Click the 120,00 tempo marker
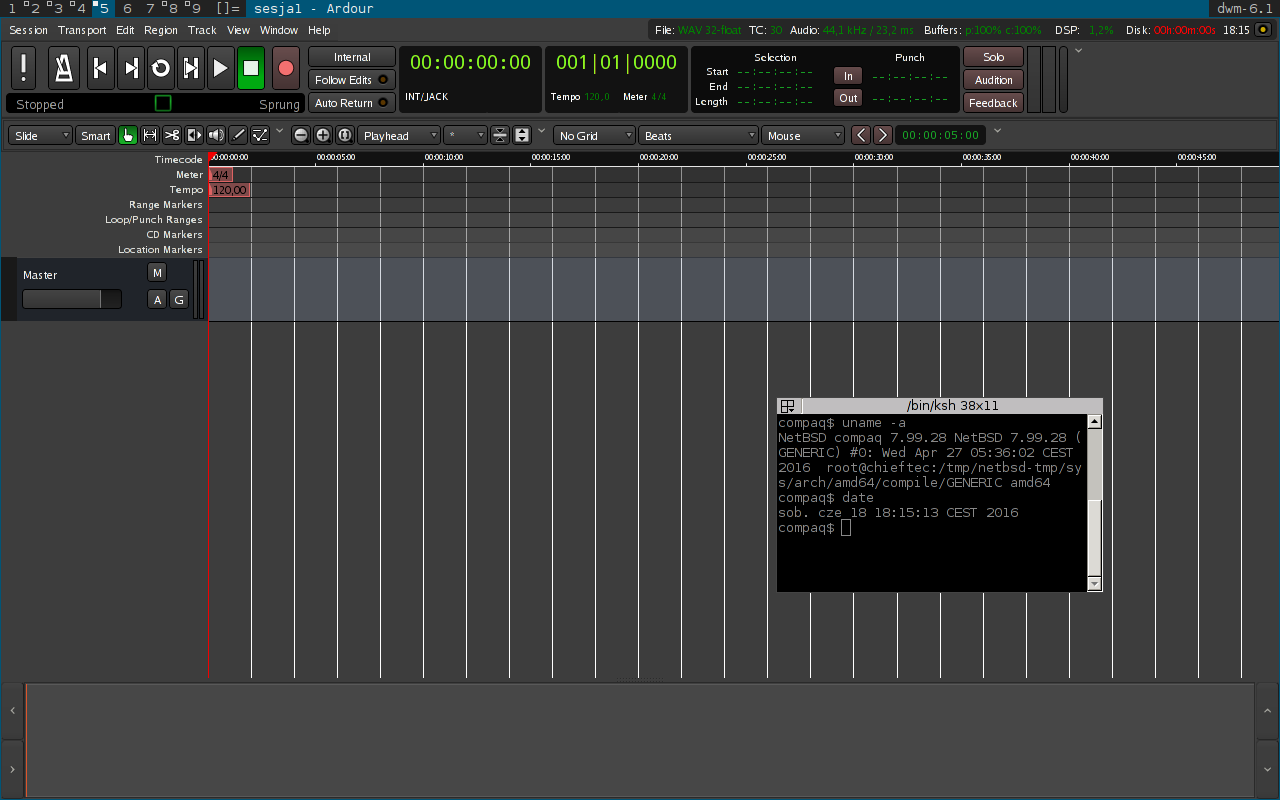This screenshot has width=1280, height=800. pos(230,190)
